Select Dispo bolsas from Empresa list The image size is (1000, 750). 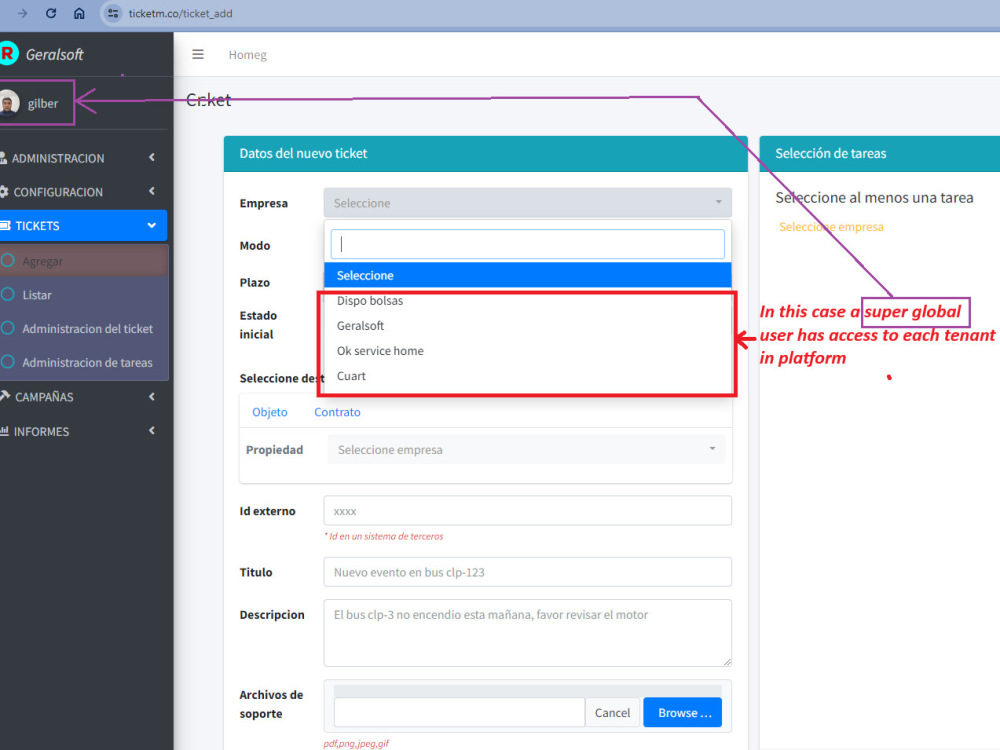[527, 301]
